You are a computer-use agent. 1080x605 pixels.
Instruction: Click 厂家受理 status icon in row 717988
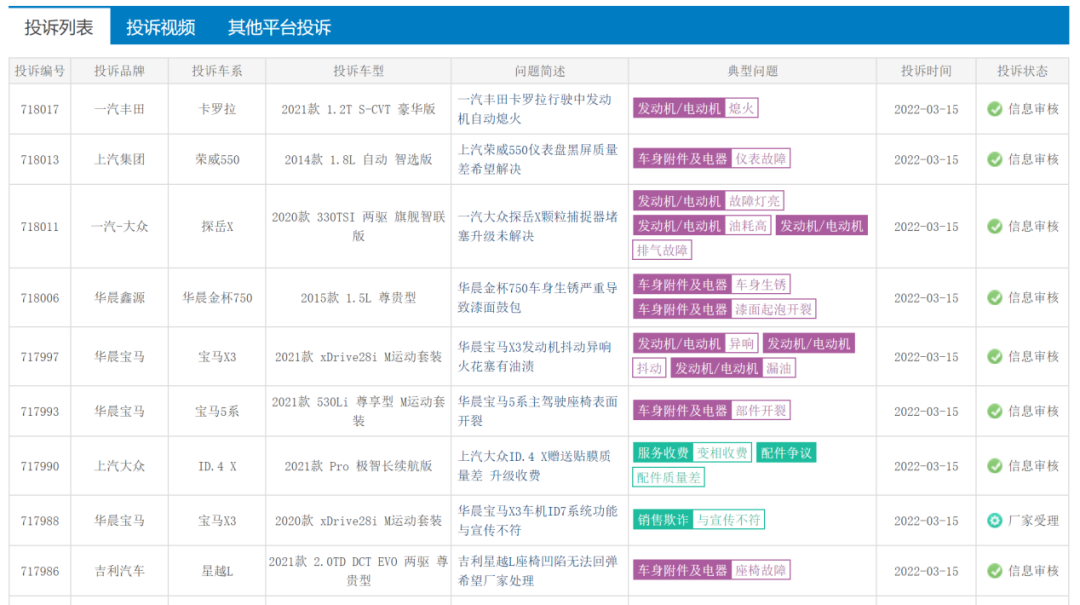coord(994,520)
